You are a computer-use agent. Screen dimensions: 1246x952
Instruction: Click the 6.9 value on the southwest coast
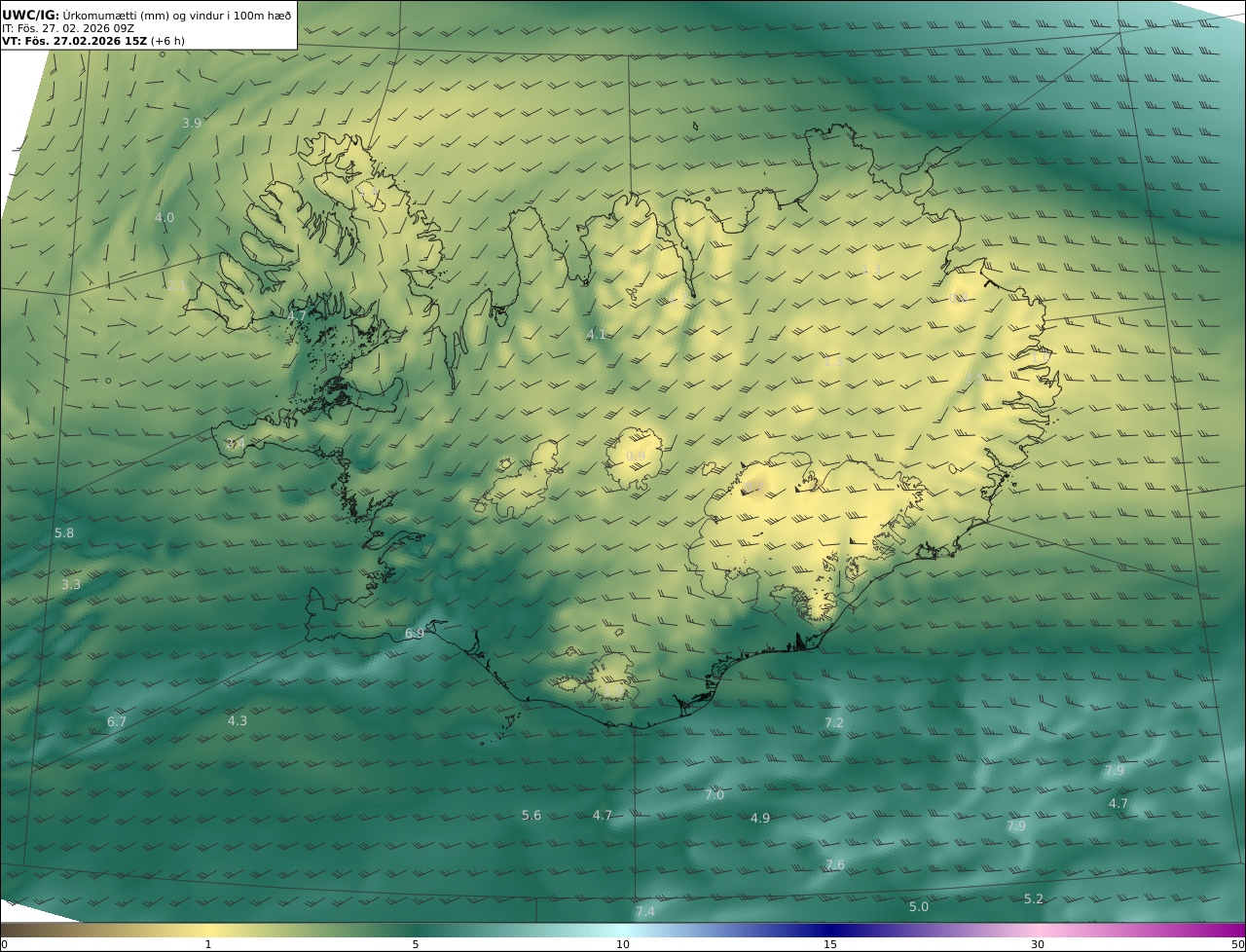click(x=415, y=633)
